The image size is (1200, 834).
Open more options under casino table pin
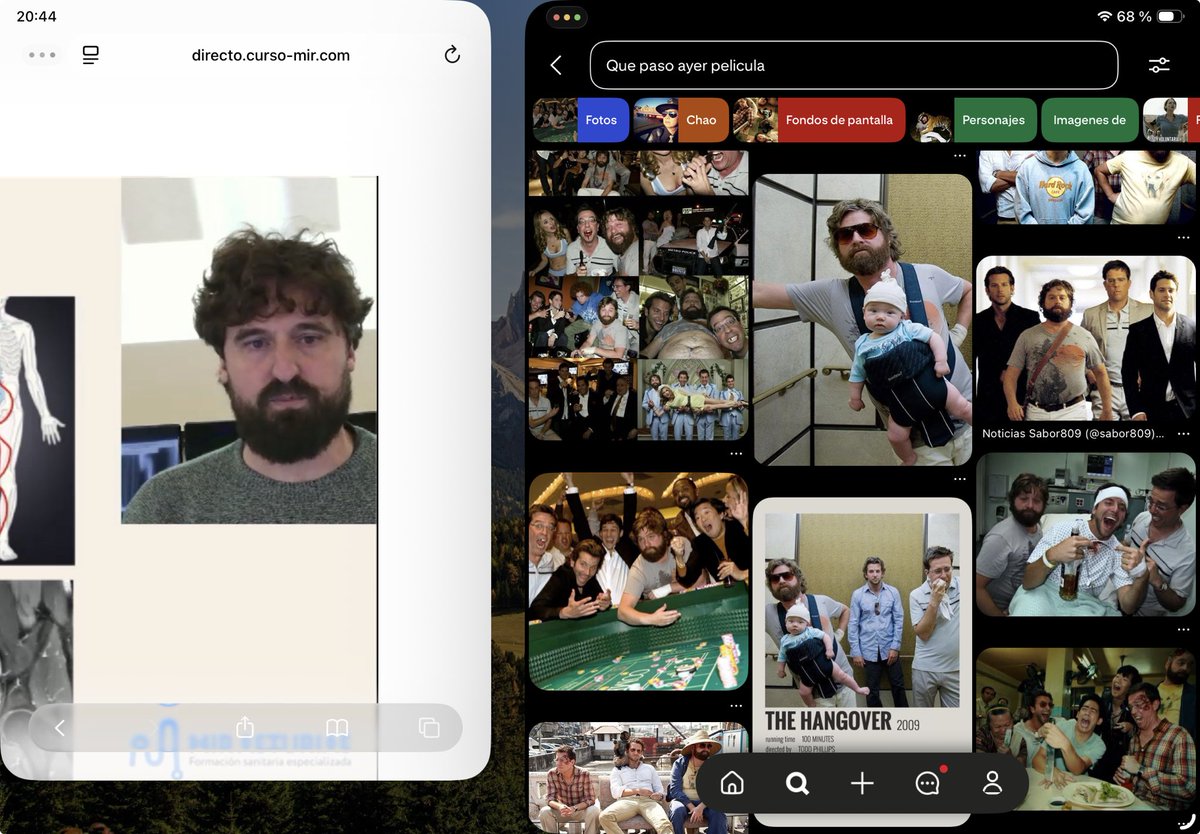click(x=736, y=704)
